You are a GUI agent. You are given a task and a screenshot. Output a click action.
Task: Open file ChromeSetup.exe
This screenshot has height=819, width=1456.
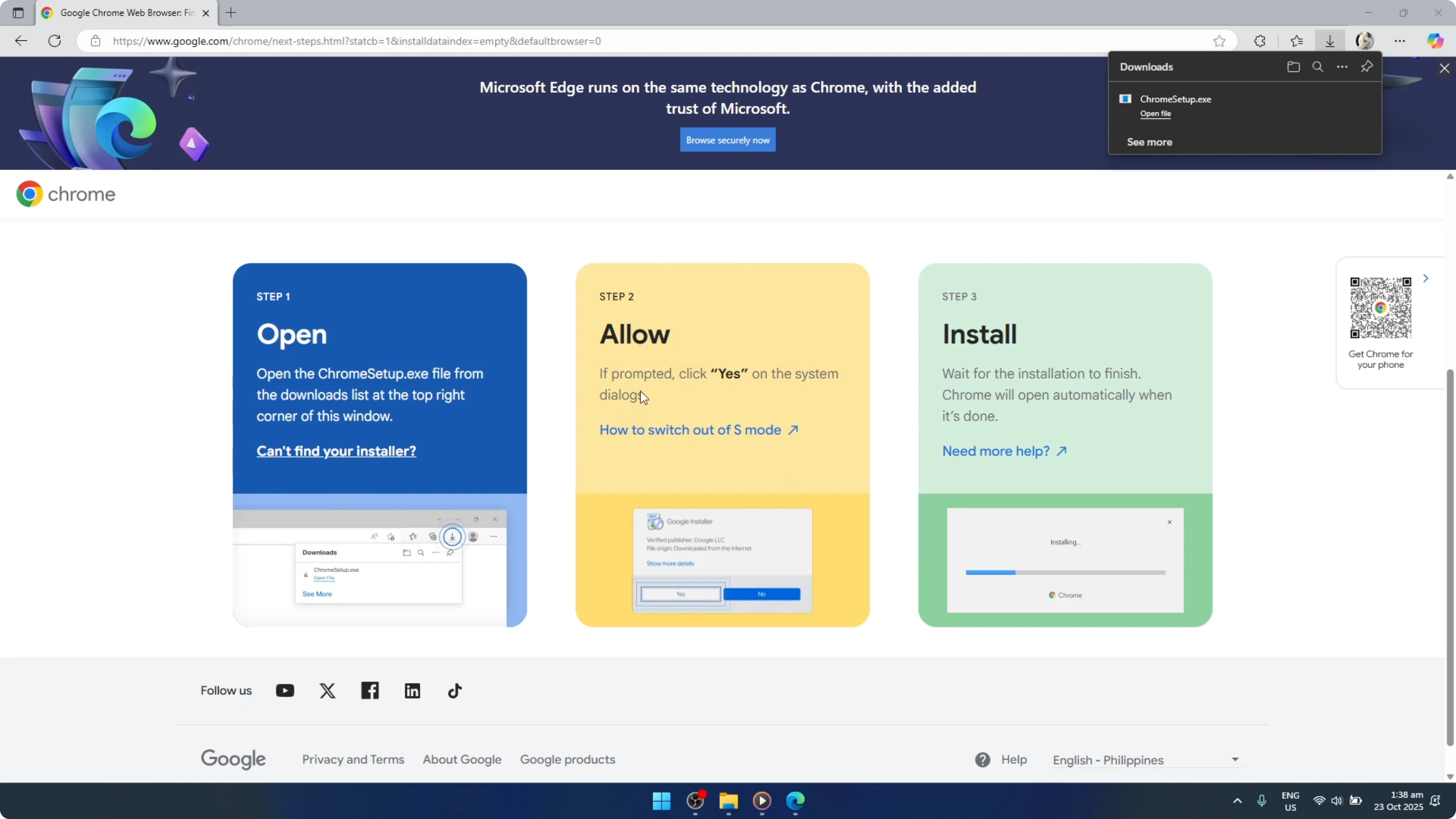click(1155, 114)
